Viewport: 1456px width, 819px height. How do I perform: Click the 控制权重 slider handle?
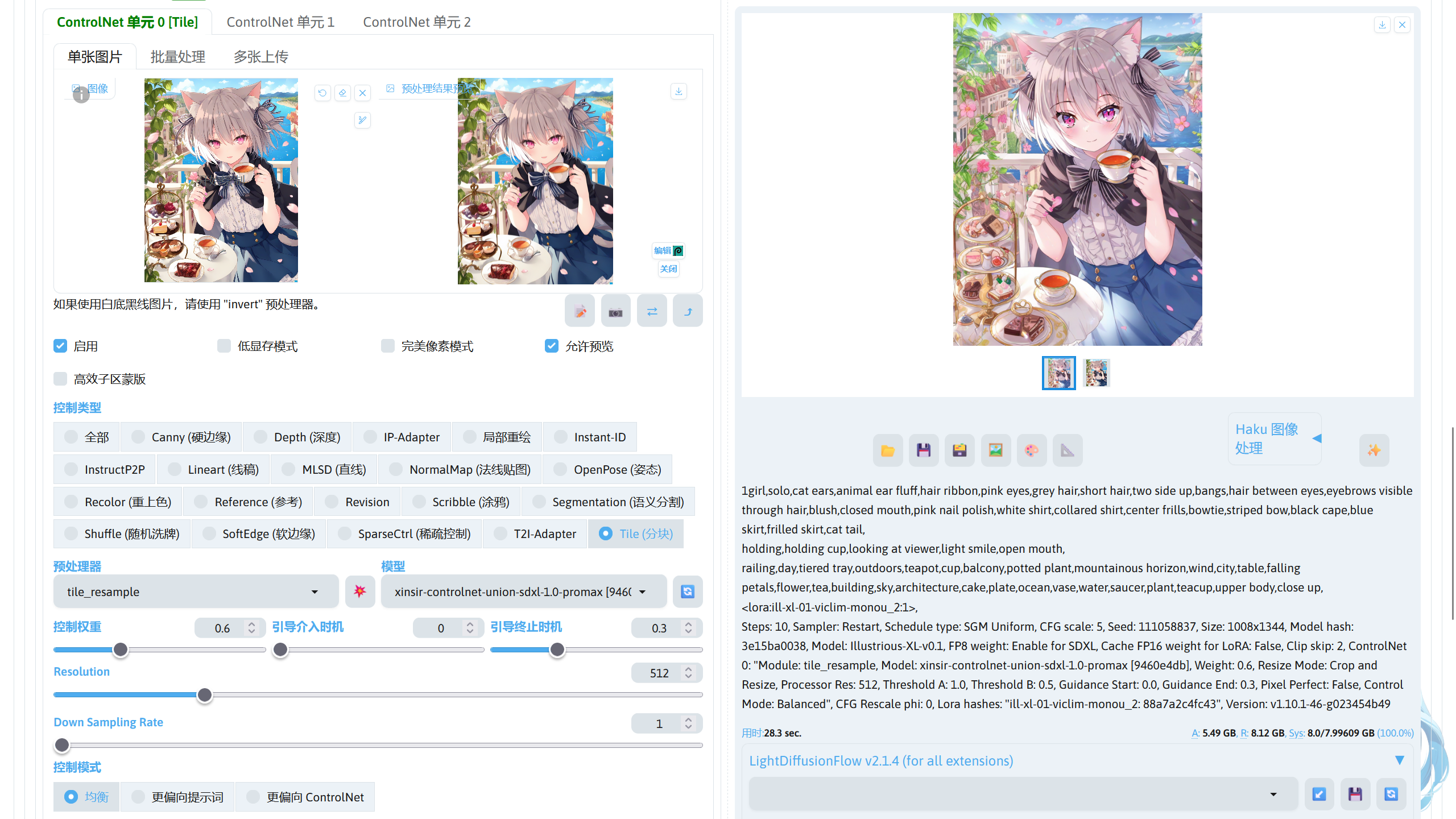click(121, 650)
